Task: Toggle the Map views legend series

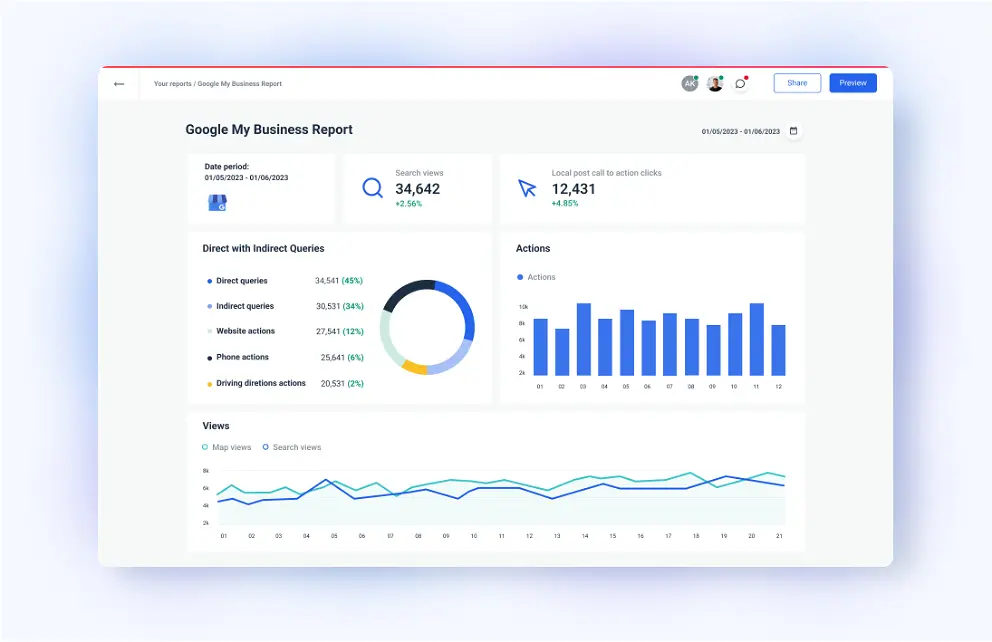Action: coord(227,447)
